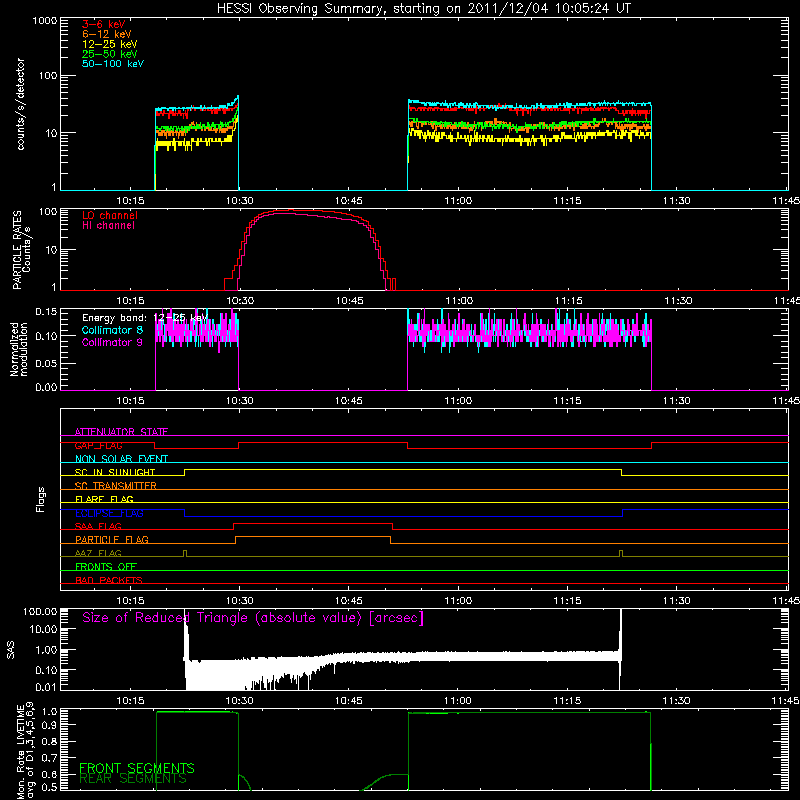Viewport: 800px width, 800px height.
Task: Click the 'PARTICLE RATES' axis label
Action: pyautogui.click(x=17, y=250)
